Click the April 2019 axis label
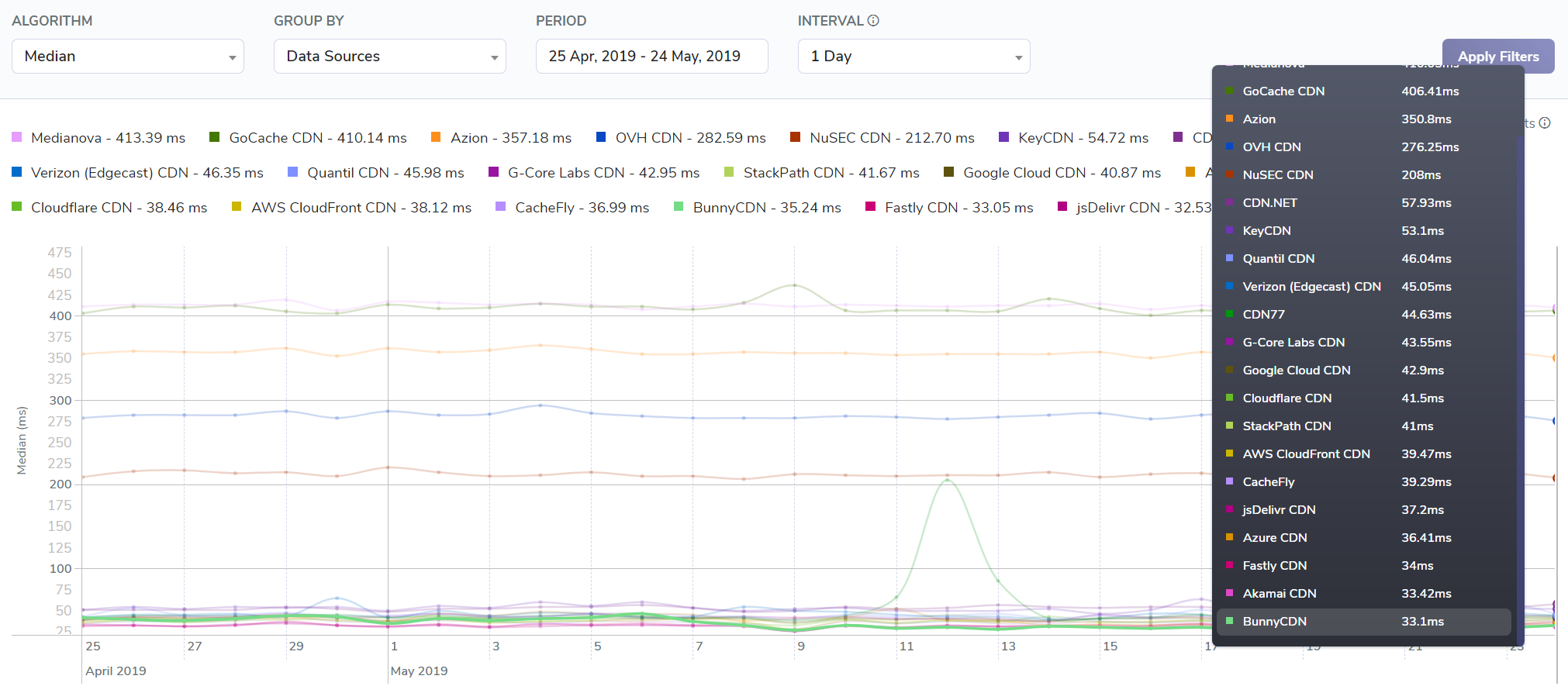The height and width of the screenshot is (693, 1568). tap(116, 671)
